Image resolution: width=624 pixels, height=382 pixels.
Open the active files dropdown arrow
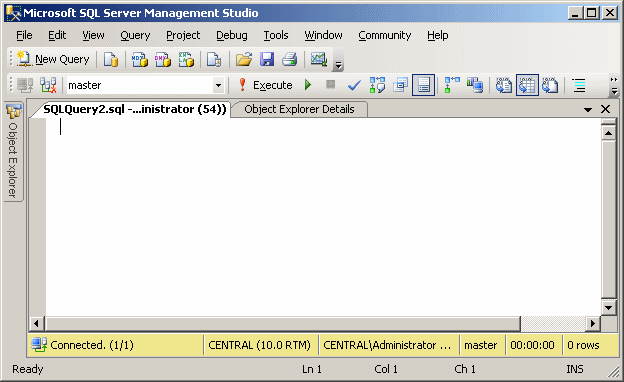pos(588,109)
